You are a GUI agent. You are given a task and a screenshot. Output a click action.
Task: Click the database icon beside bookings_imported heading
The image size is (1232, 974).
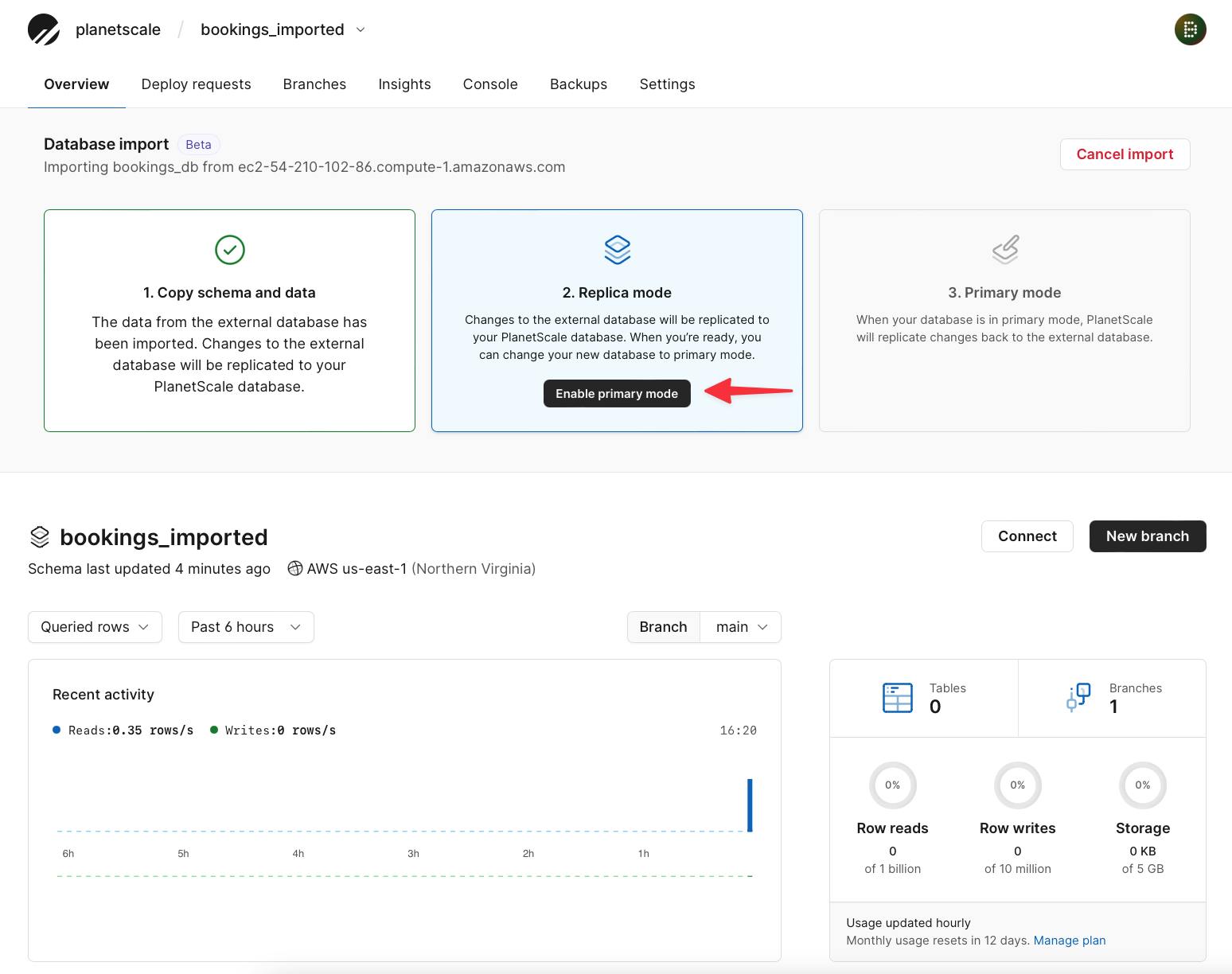[x=40, y=537]
